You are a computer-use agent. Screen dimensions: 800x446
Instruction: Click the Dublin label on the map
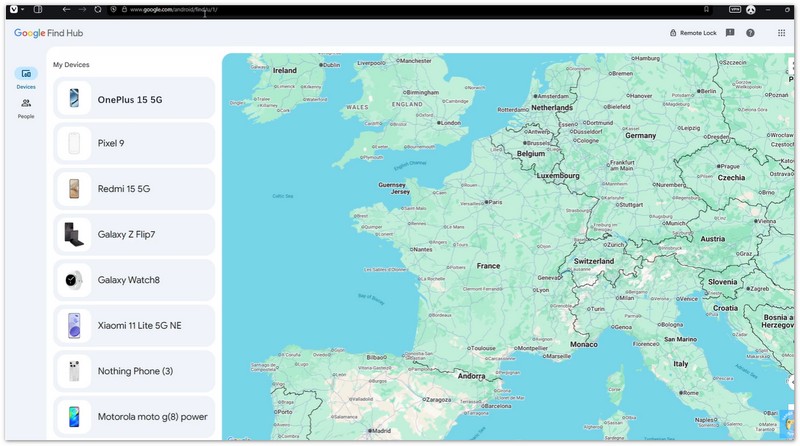[x=330, y=65]
